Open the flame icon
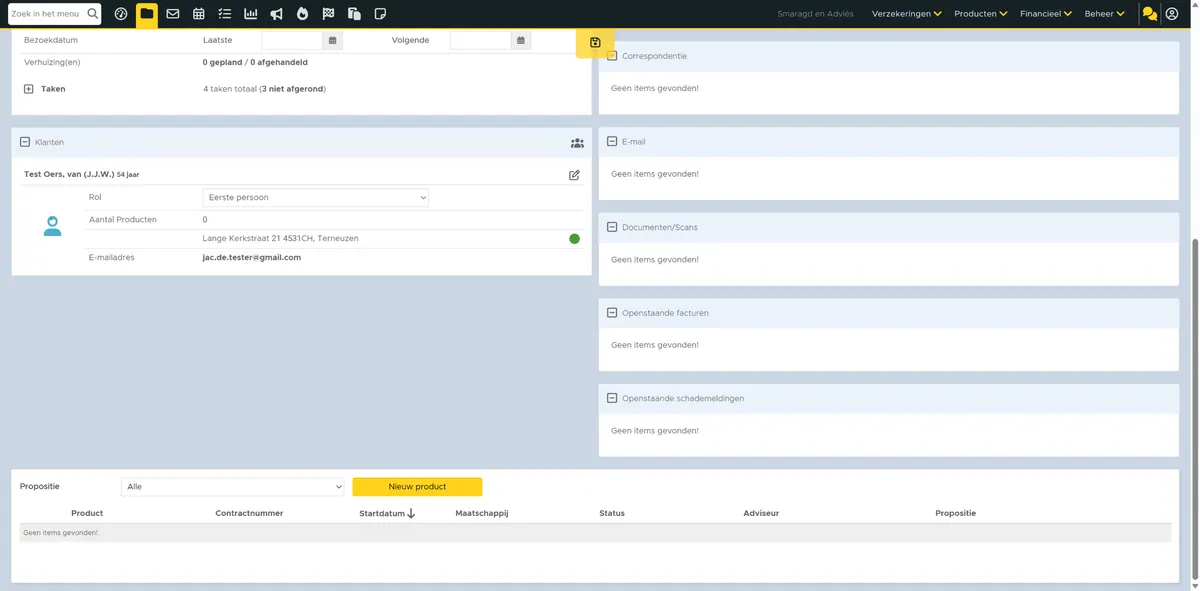 click(303, 14)
